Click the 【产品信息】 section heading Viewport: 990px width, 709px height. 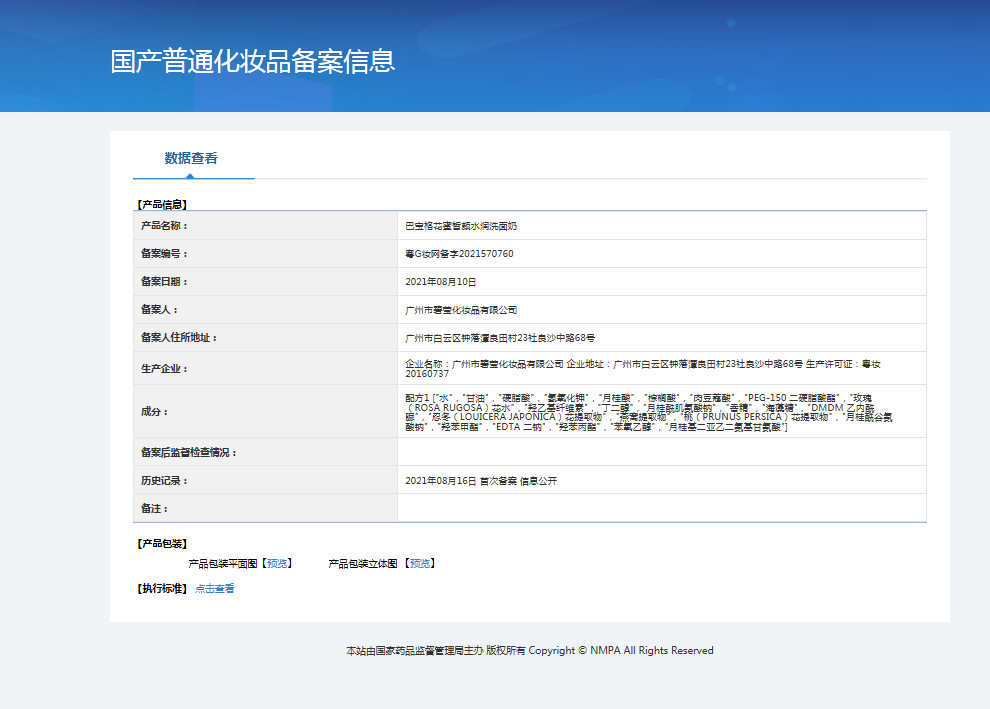[162, 205]
